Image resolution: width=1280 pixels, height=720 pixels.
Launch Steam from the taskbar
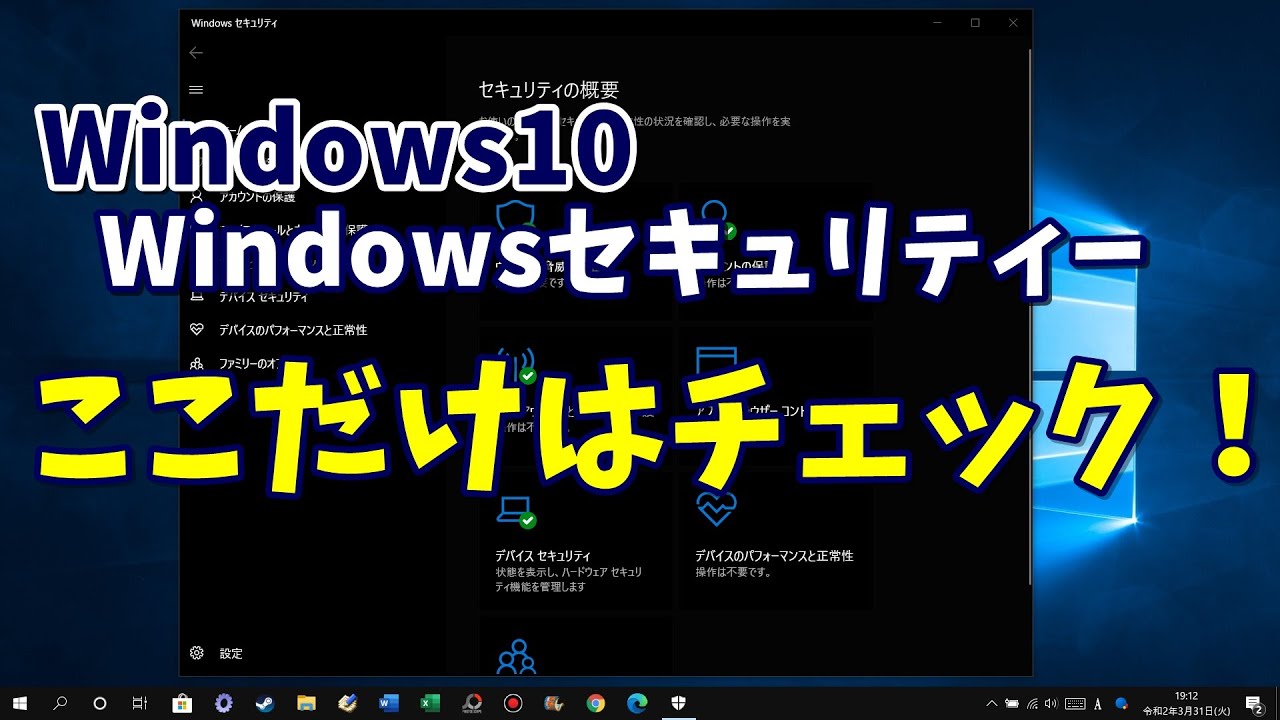[265, 703]
